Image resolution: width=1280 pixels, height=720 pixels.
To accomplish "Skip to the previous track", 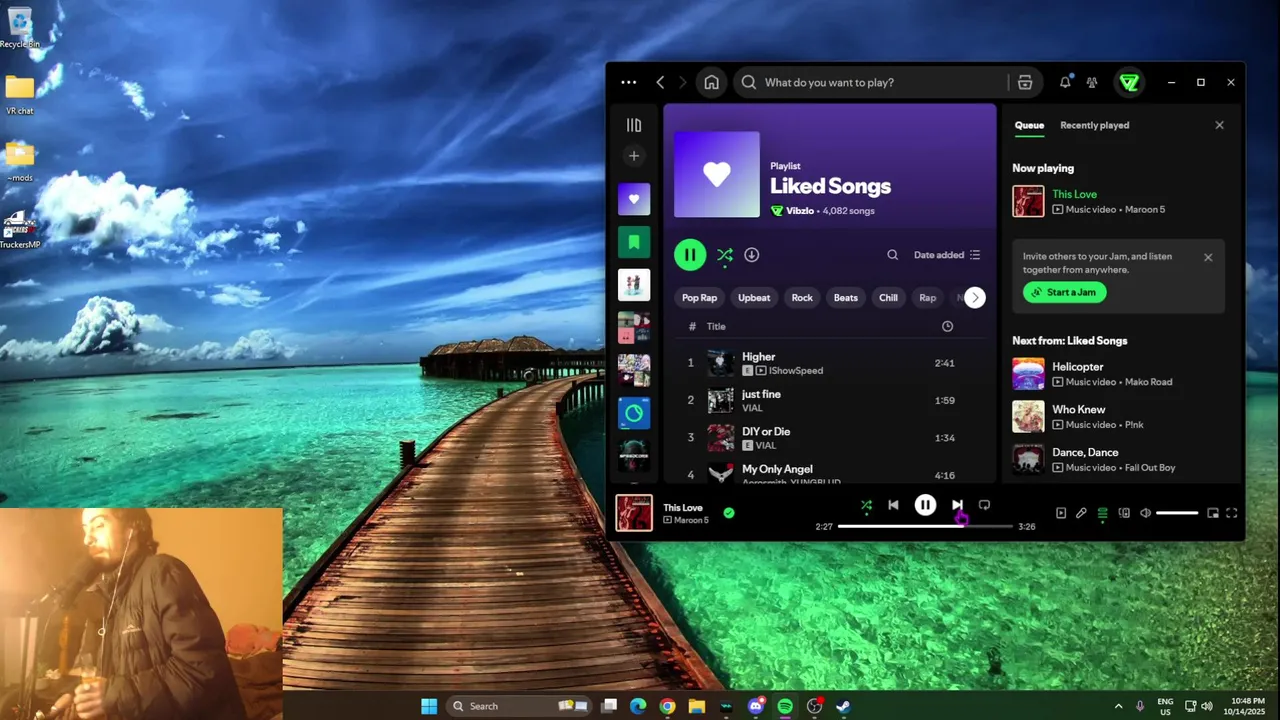I will [893, 506].
